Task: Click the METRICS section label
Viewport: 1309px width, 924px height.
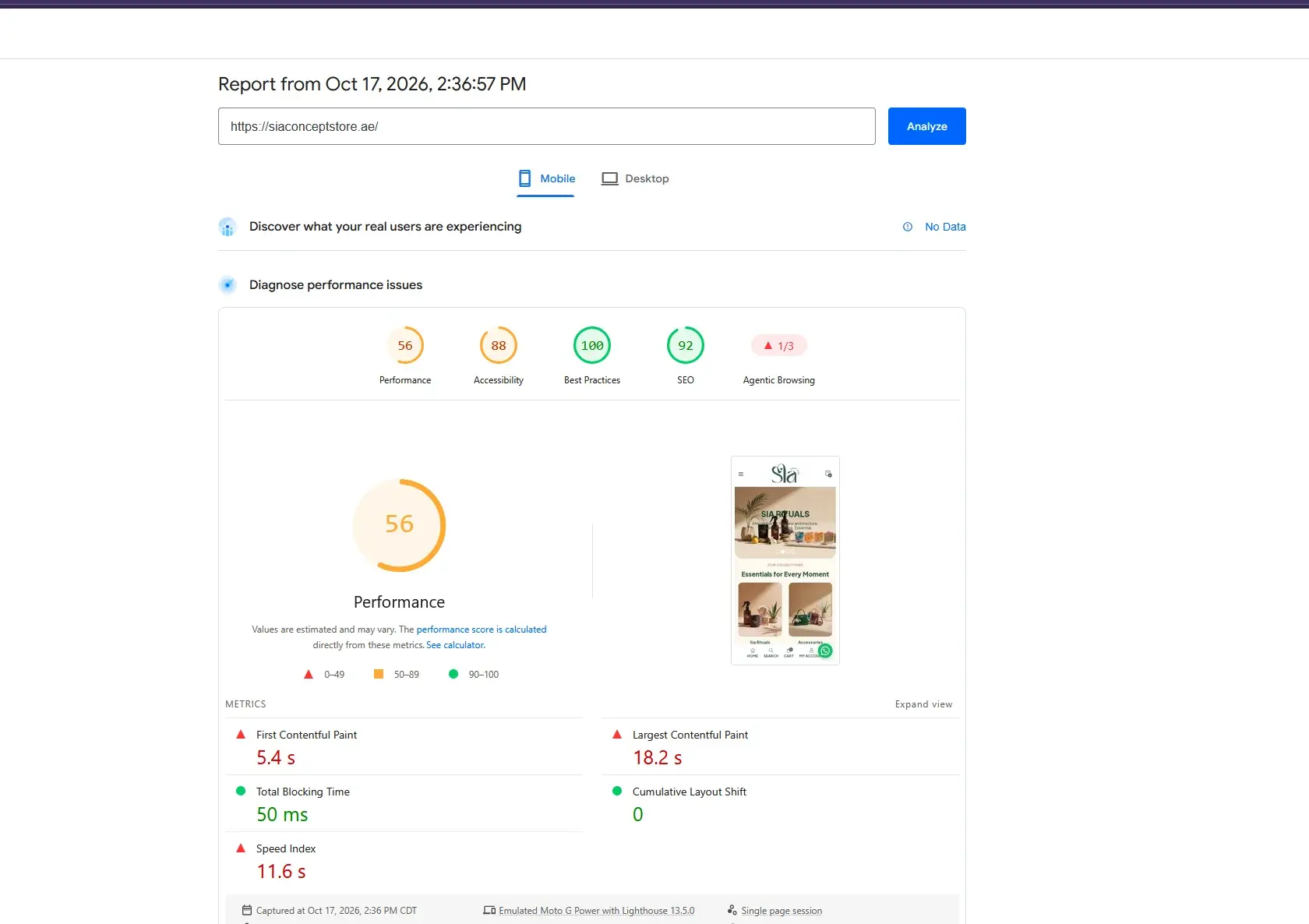Action: pyautogui.click(x=245, y=704)
